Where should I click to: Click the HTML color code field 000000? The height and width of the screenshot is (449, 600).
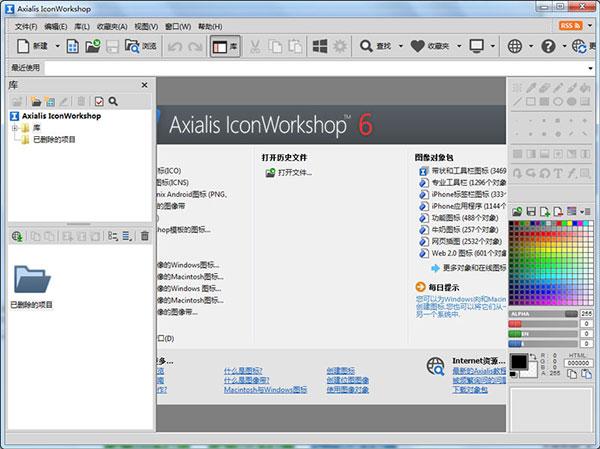(578, 363)
